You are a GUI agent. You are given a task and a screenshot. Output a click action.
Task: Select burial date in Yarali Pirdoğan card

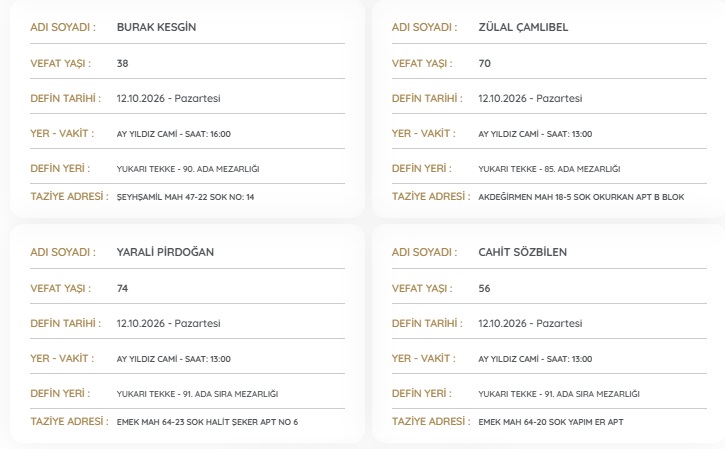168,323
